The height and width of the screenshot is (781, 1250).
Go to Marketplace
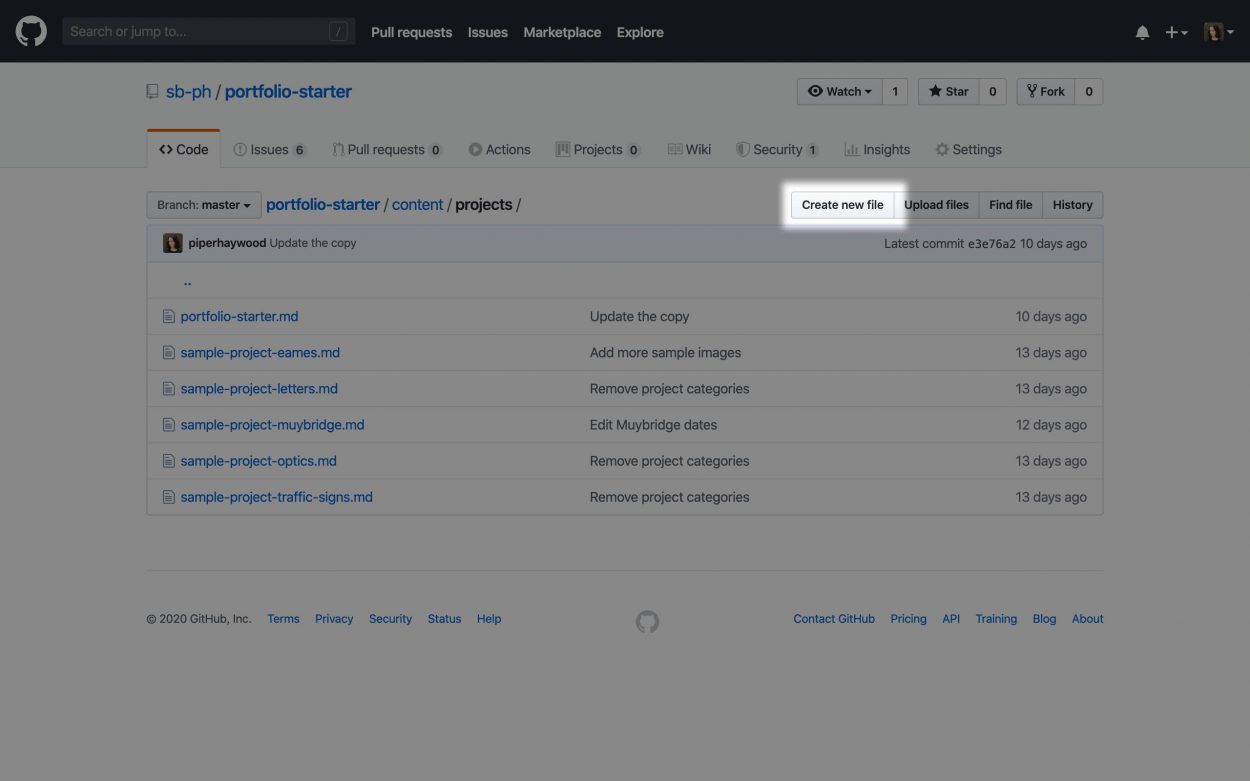tap(562, 32)
